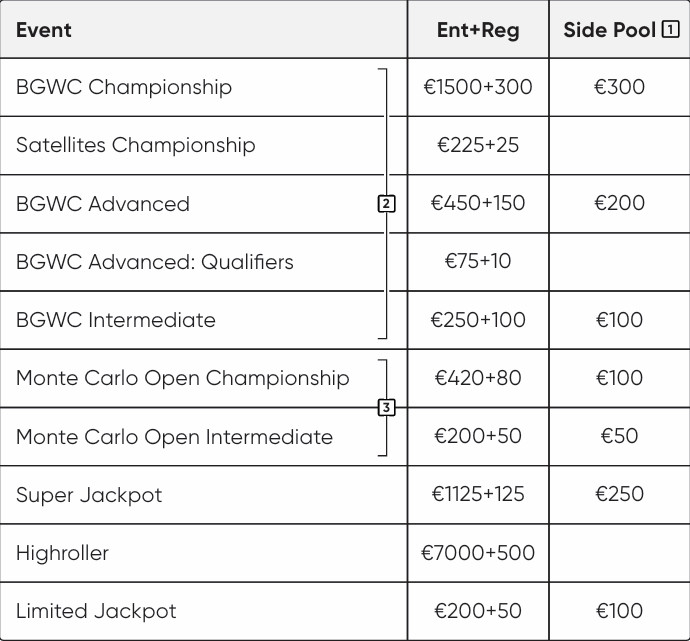This screenshot has width=690, height=641.
Task: Click footnote 1 icon beside Side Pool
Action: (x=670, y=29)
